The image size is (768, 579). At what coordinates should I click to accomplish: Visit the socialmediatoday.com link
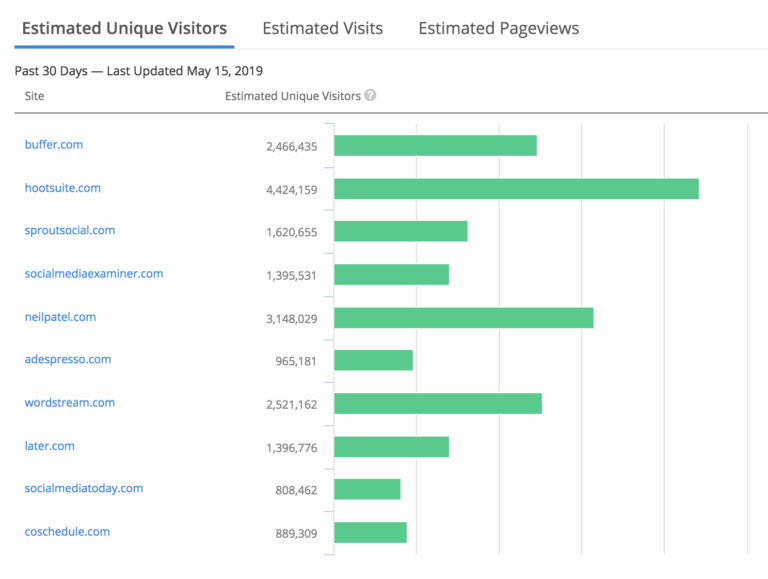[x=84, y=488]
